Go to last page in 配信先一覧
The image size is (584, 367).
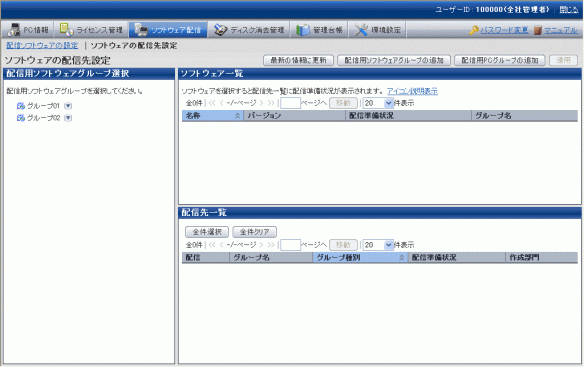271,245
